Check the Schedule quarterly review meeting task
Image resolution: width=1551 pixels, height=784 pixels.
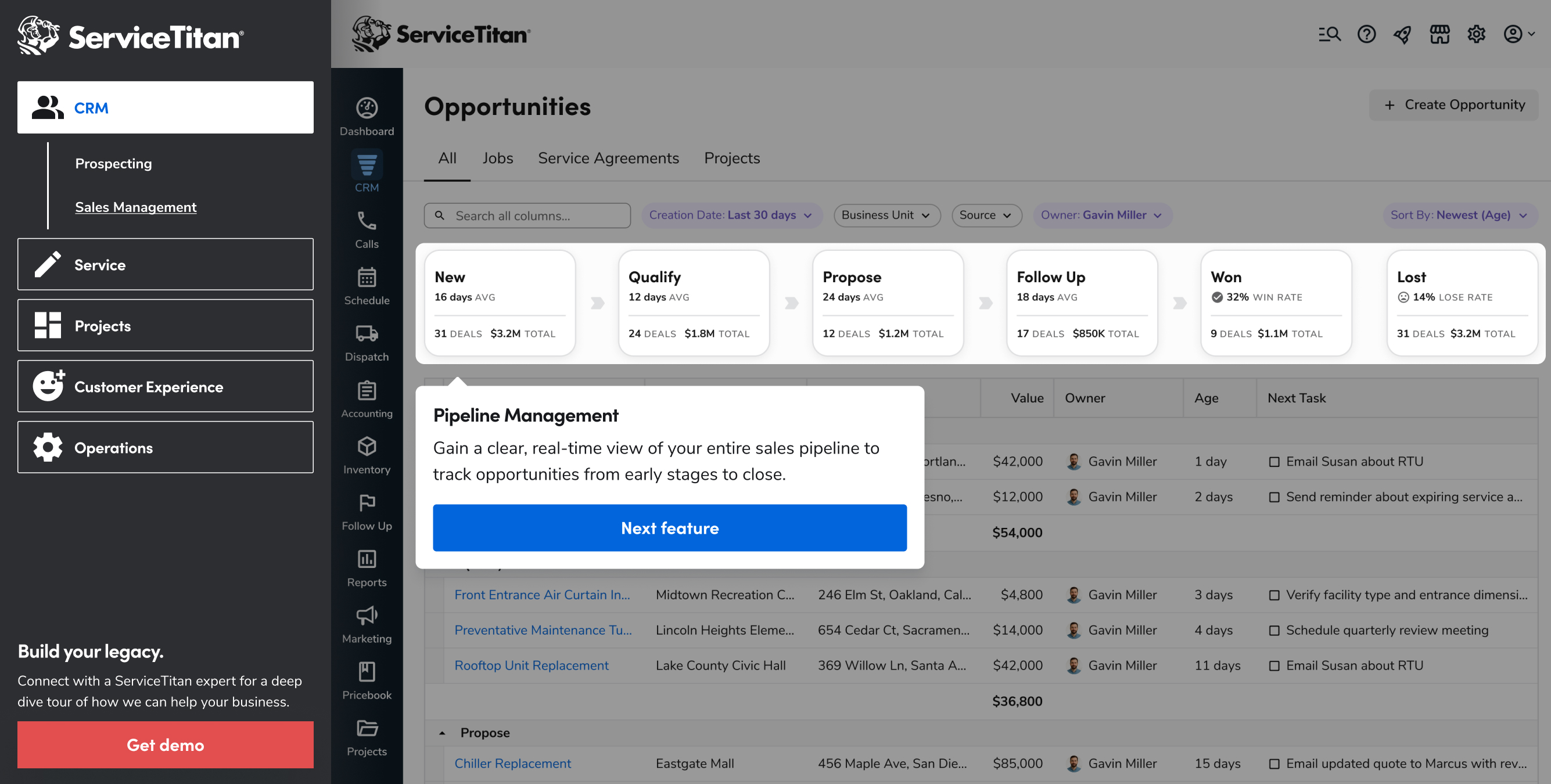[x=1274, y=631]
